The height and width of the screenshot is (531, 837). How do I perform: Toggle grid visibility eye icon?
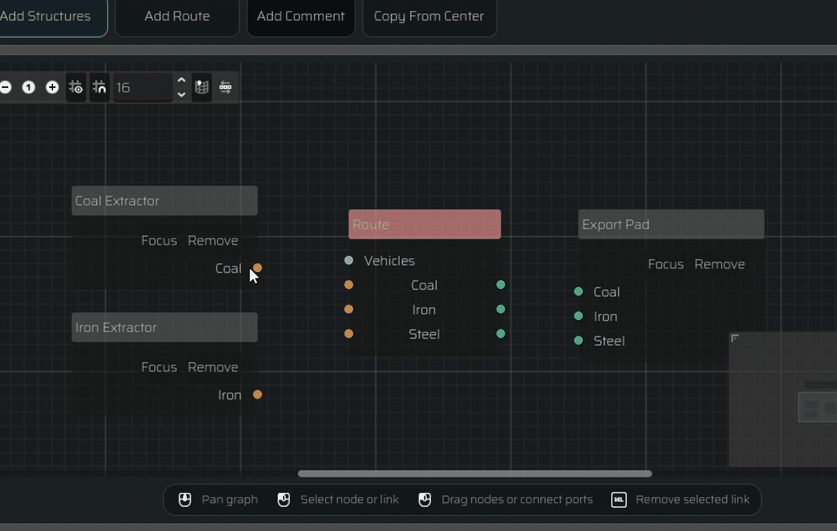[76, 87]
